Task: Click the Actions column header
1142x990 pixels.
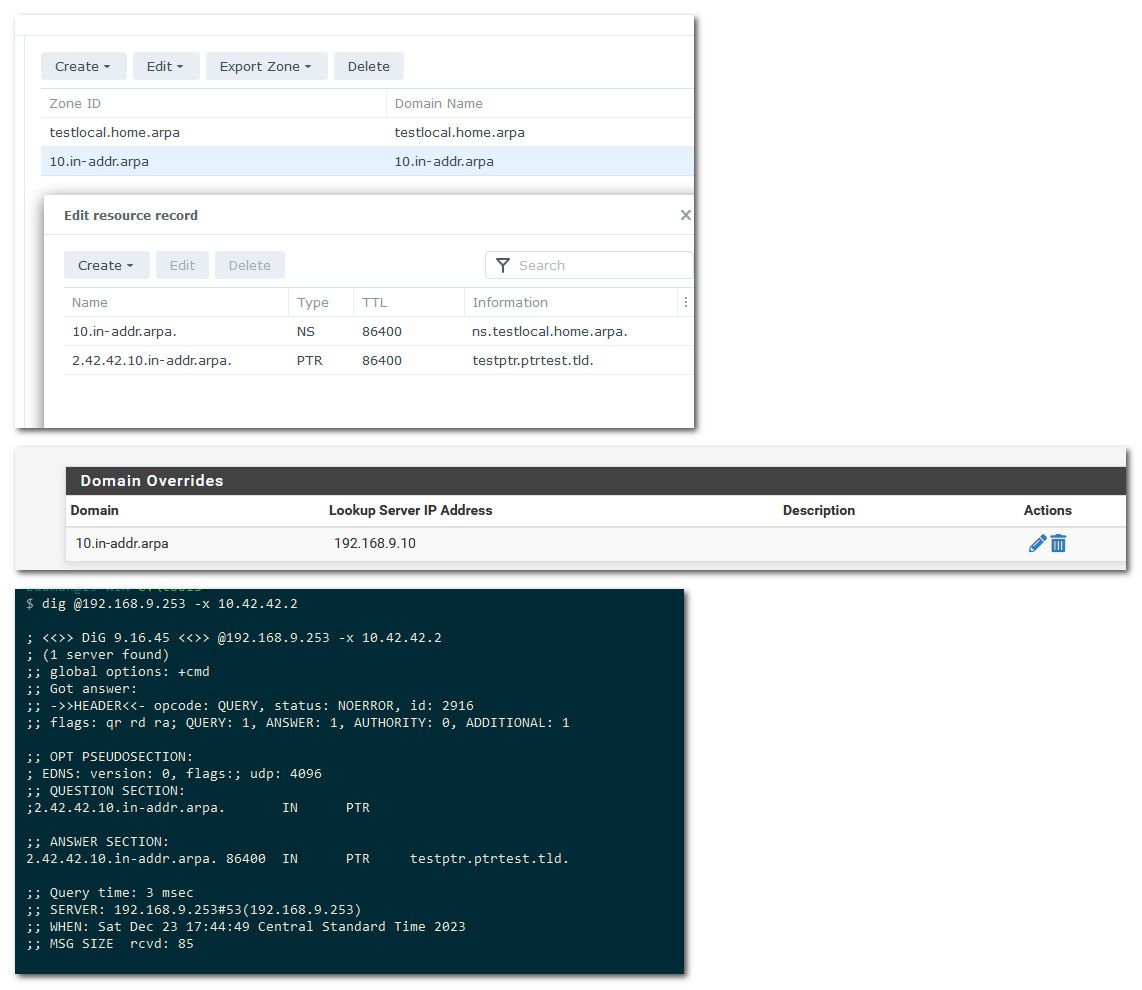Action: click(x=1047, y=511)
